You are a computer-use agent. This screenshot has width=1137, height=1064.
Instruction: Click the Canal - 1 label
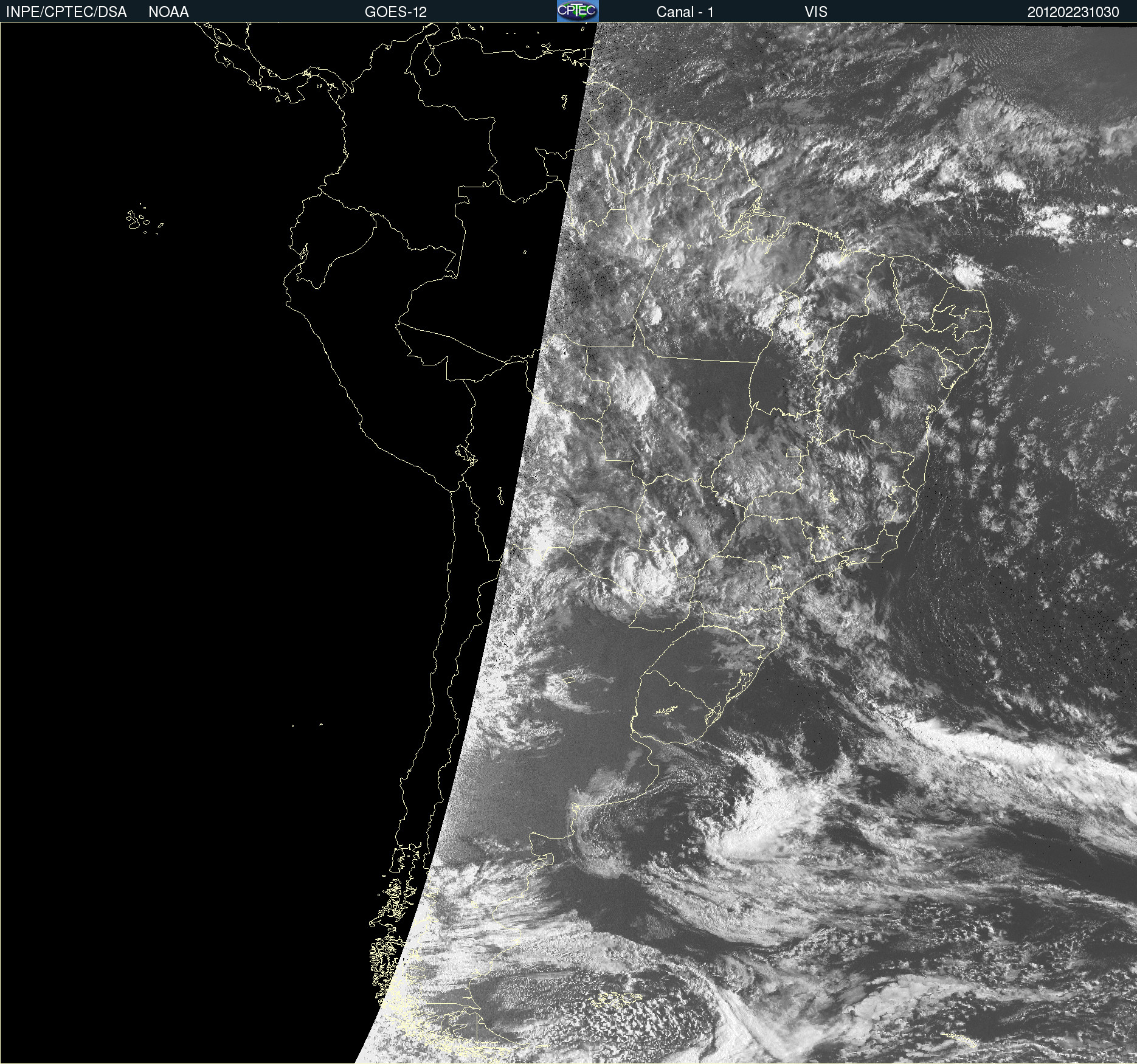click(685, 12)
